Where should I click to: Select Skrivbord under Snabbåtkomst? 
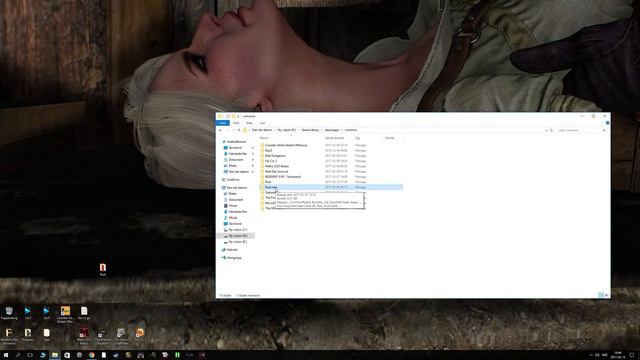[x=235, y=148]
